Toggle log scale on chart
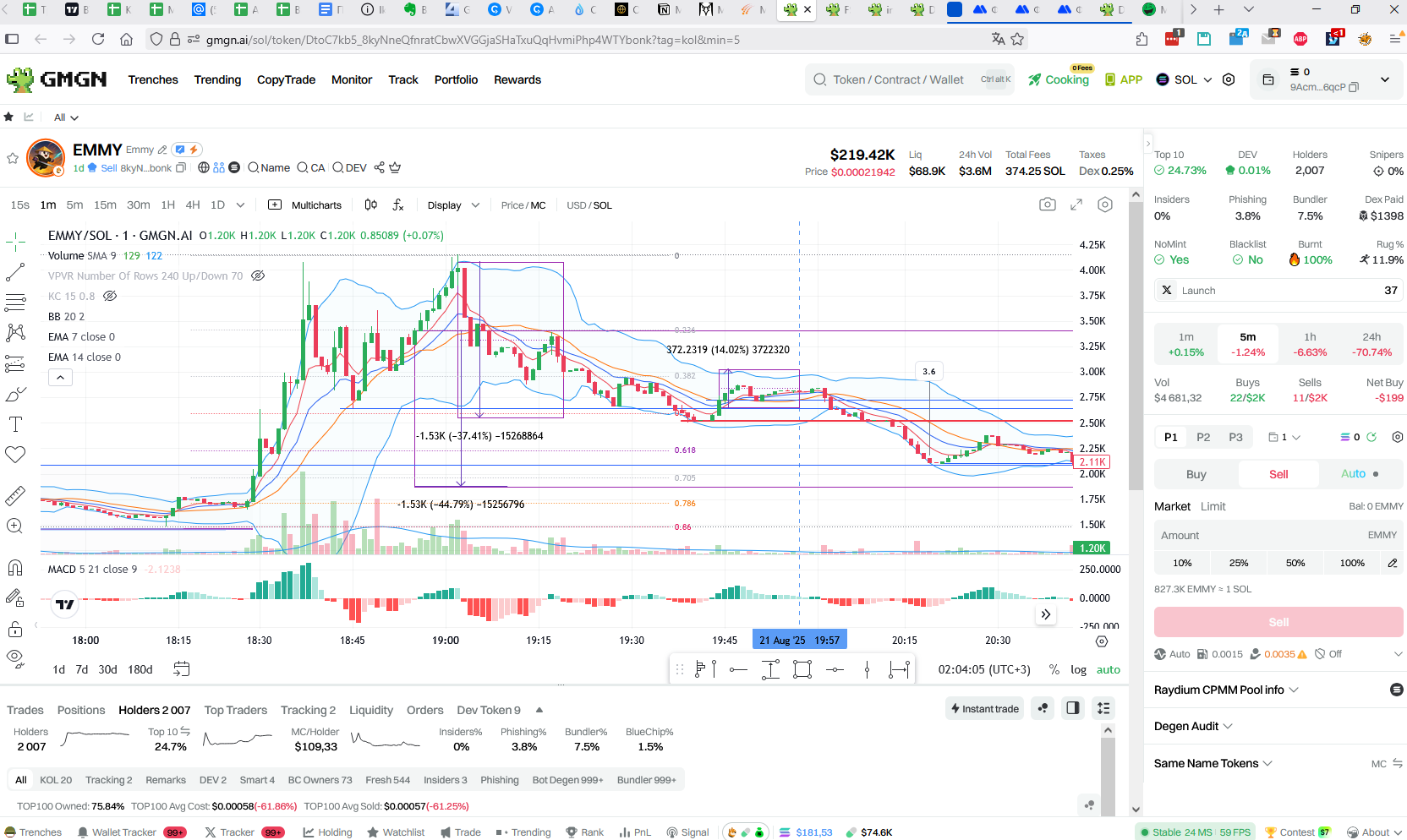This screenshot has width=1407, height=840. [x=1078, y=669]
